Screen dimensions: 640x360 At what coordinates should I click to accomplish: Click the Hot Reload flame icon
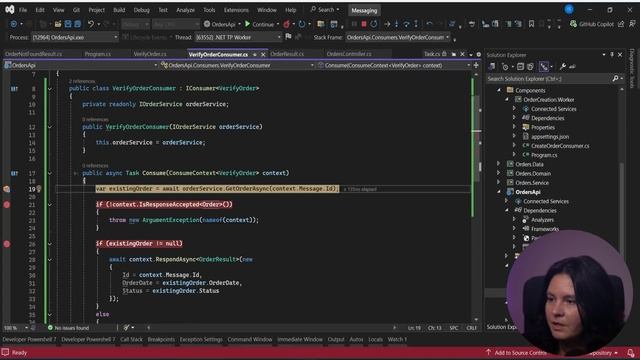click(x=287, y=24)
